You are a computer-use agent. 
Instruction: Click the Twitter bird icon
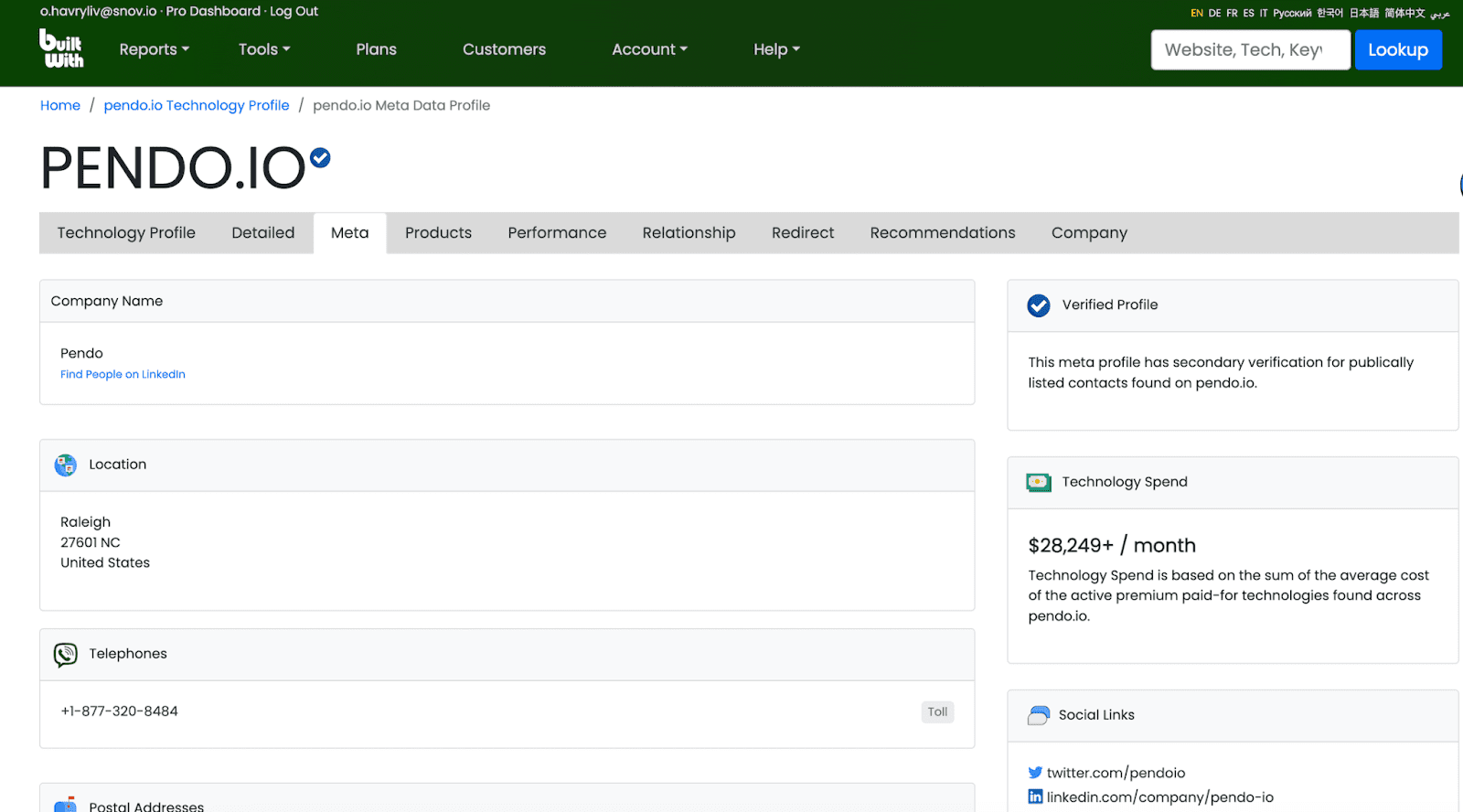[x=1035, y=773]
